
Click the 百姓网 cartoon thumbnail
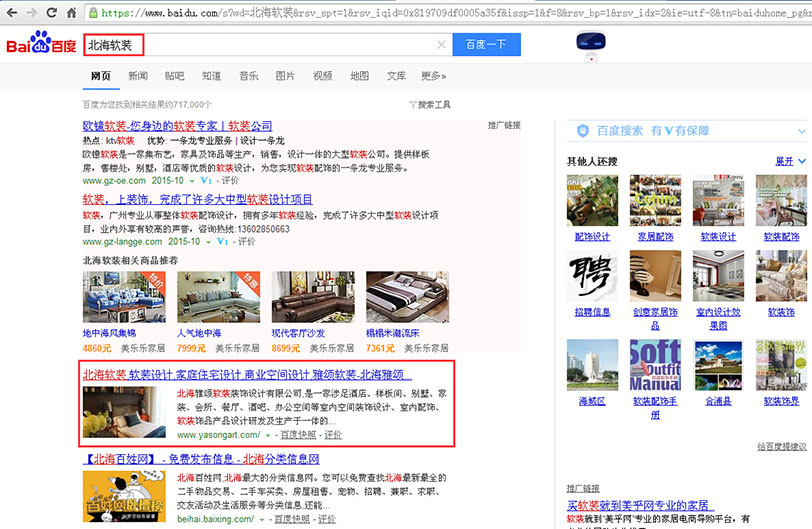click(x=124, y=496)
